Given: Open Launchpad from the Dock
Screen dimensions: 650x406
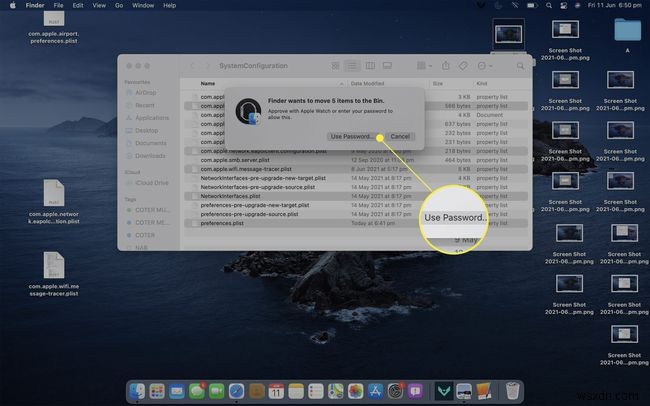Looking at the screenshot, I should tap(157, 391).
